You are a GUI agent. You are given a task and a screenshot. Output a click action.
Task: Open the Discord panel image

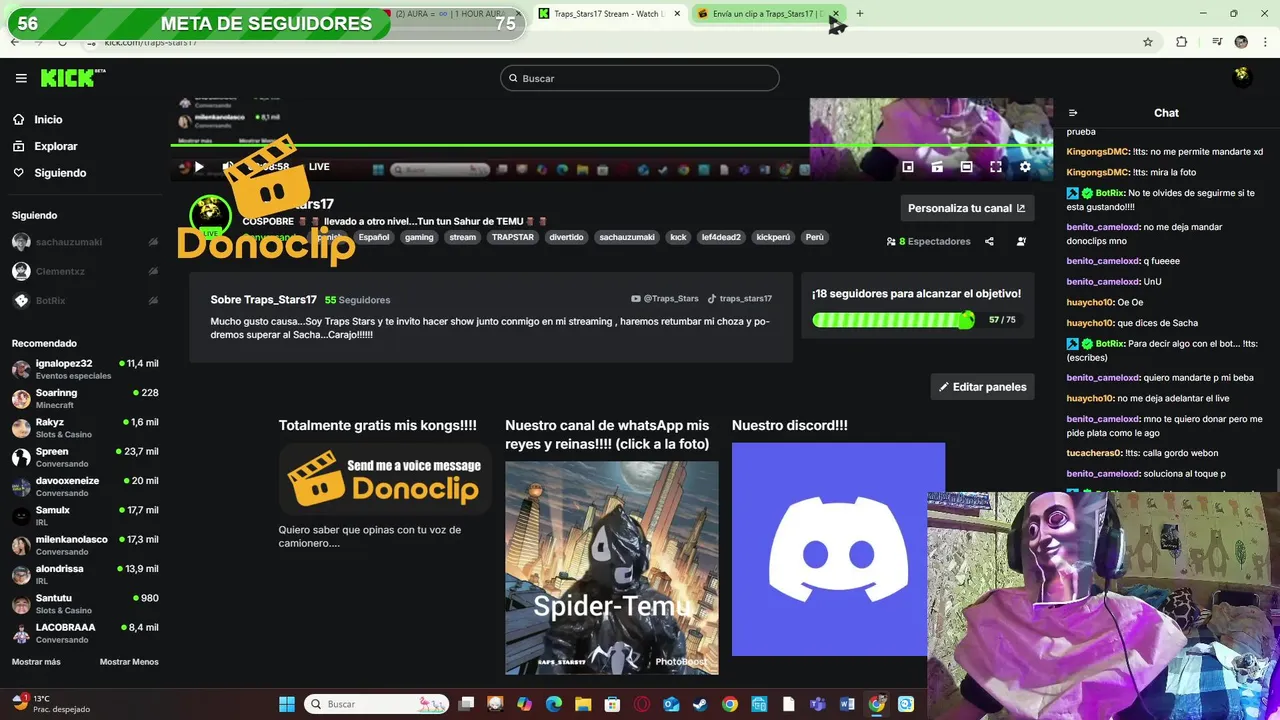tap(838, 549)
